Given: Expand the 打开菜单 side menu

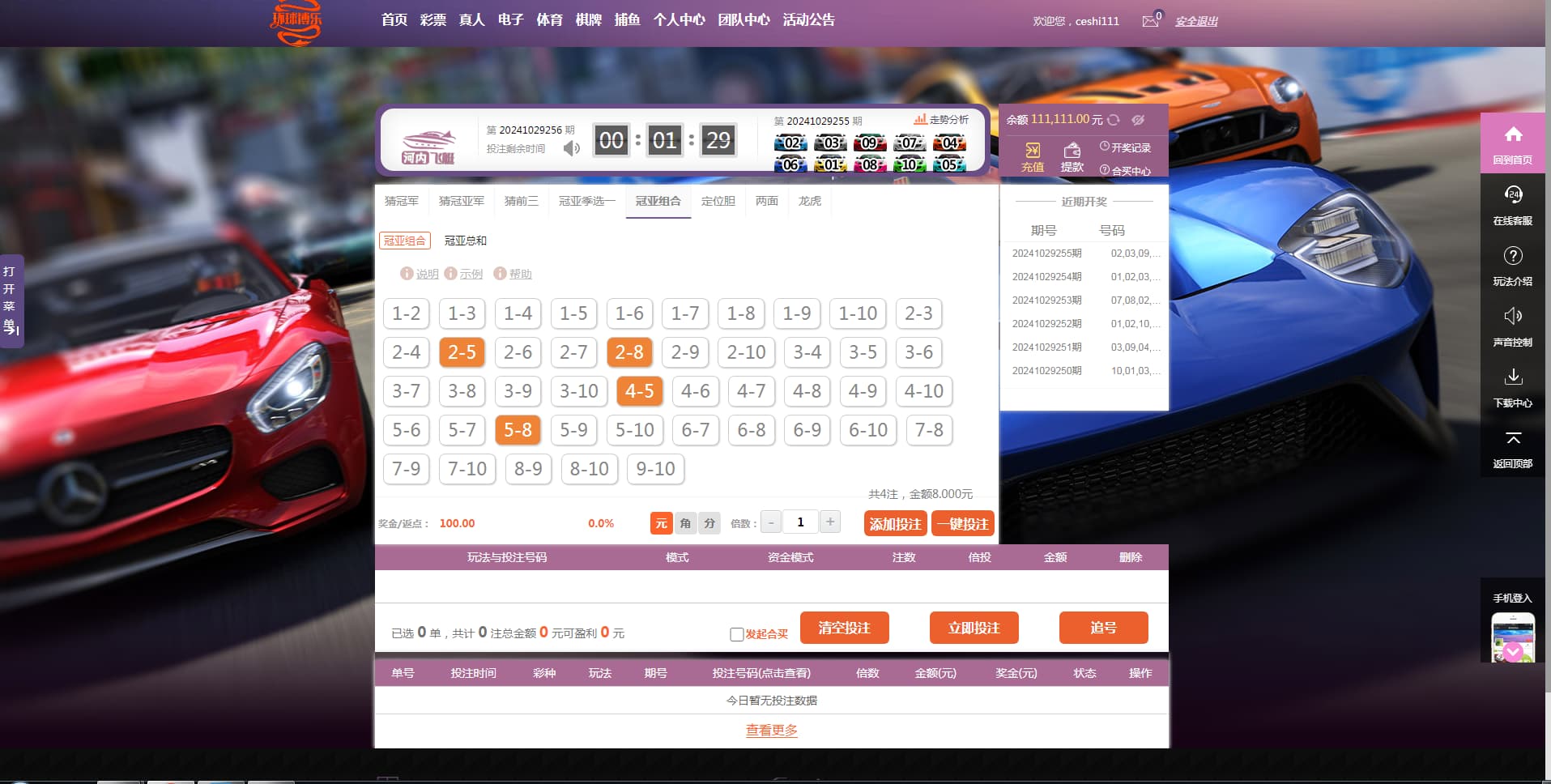Looking at the screenshot, I should pyautogui.click(x=11, y=300).
